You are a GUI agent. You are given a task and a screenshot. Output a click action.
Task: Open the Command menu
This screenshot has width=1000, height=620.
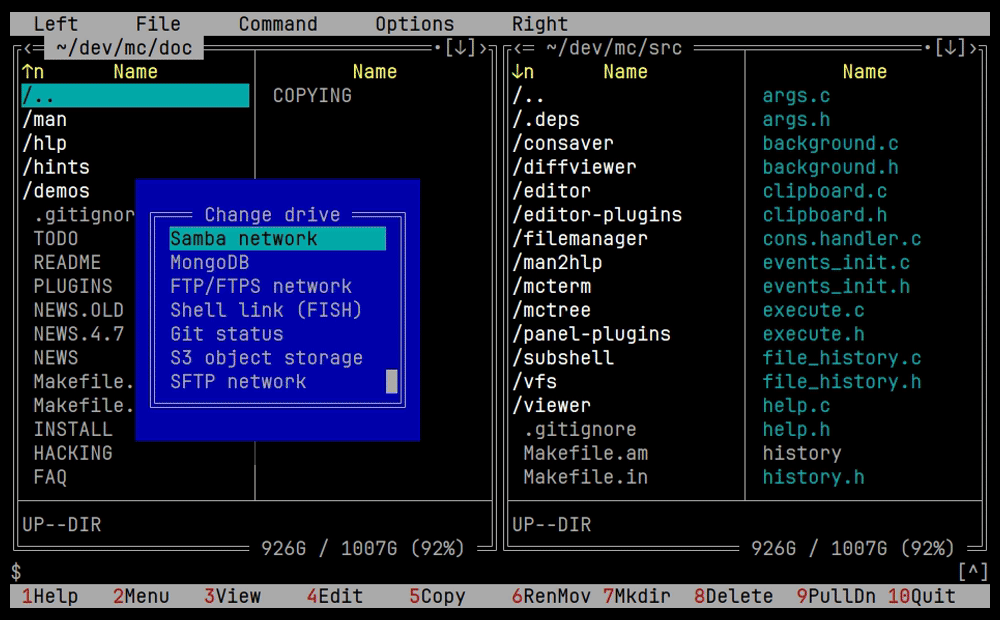click(x=277, y=24)
